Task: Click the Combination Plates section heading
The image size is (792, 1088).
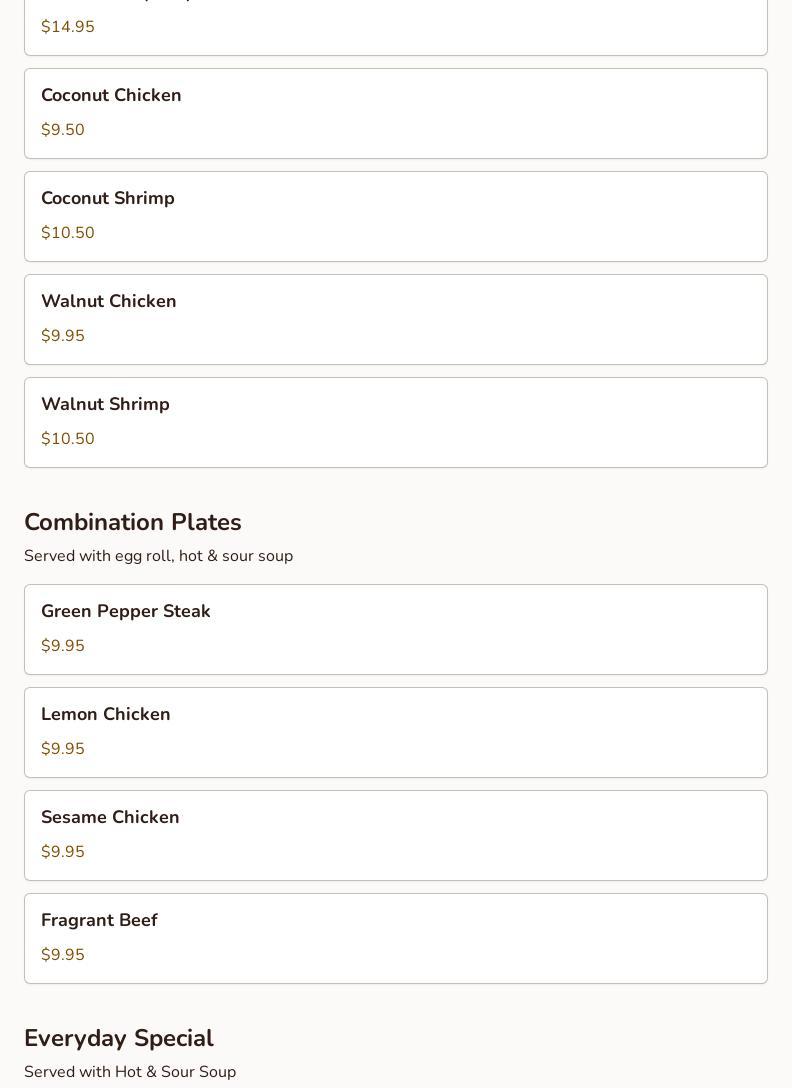Action: click(133, 523)
